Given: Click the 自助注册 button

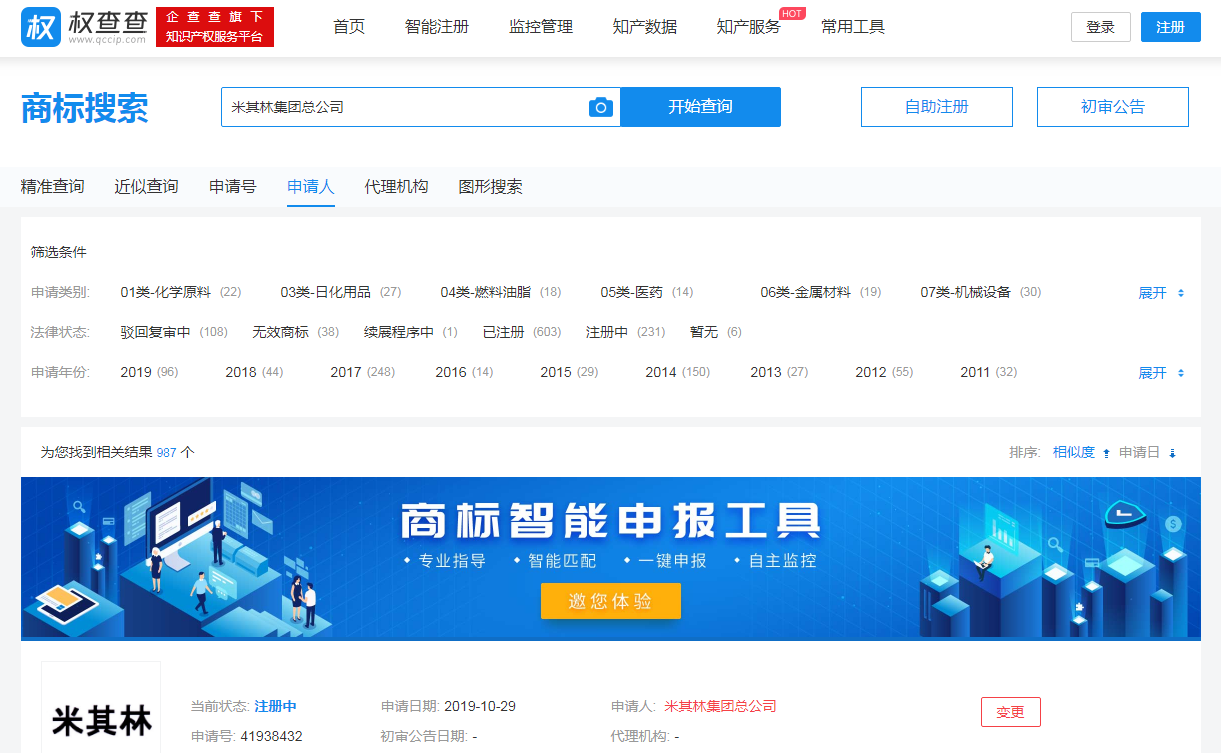Looking at the screenshot, I should (937, 107).
